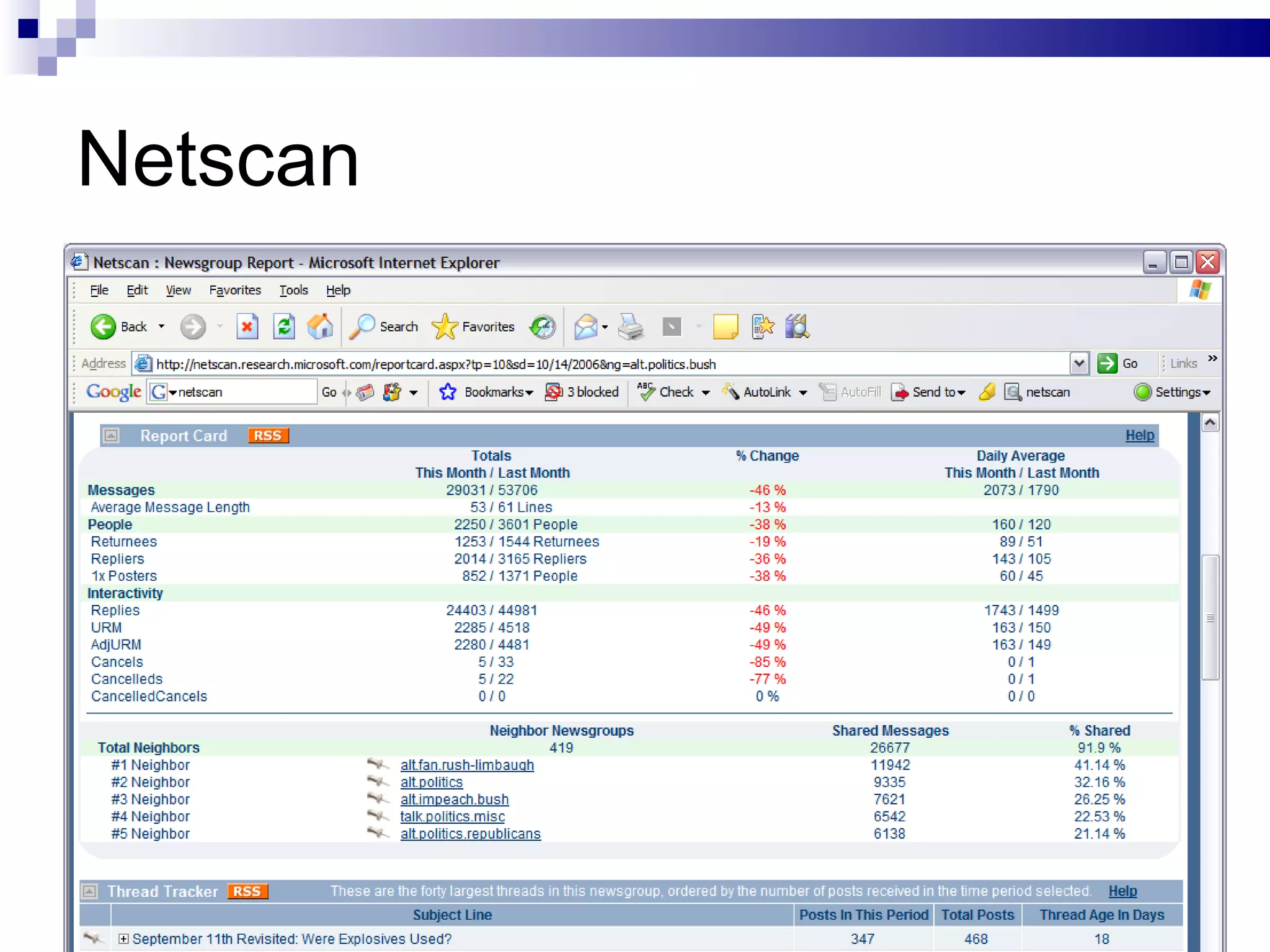Open the alt.politics newsgroup link
The height and width of the screenshot is (952, 1270).
tap(432, 782)
